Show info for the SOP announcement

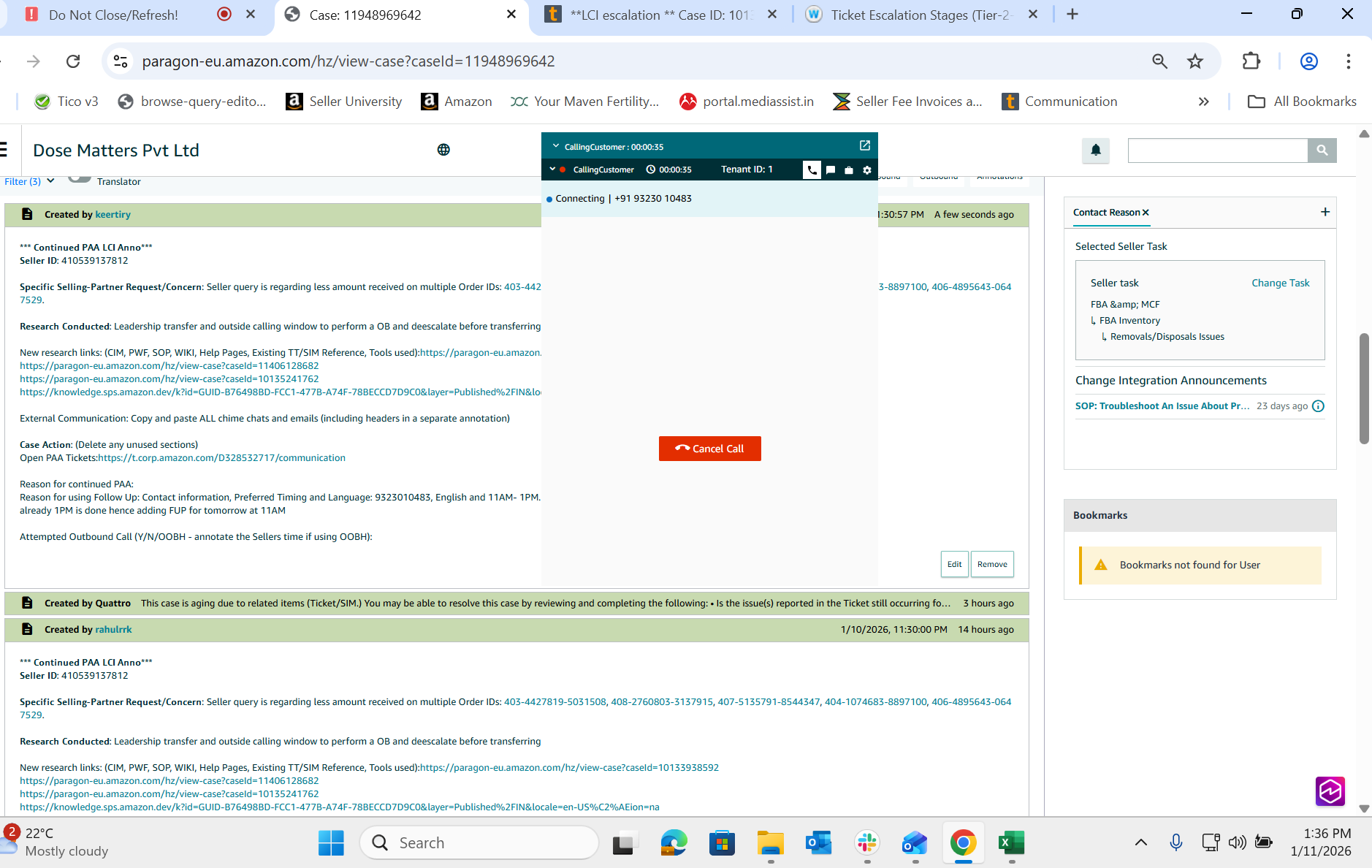[1318, 406]
